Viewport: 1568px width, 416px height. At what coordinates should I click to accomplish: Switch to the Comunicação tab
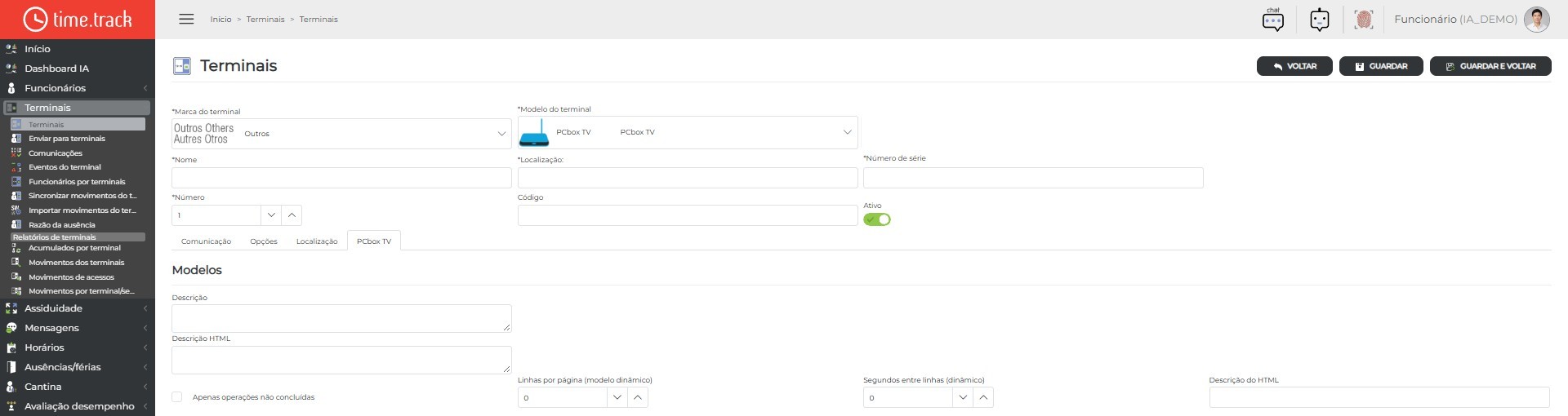[206, 241]
